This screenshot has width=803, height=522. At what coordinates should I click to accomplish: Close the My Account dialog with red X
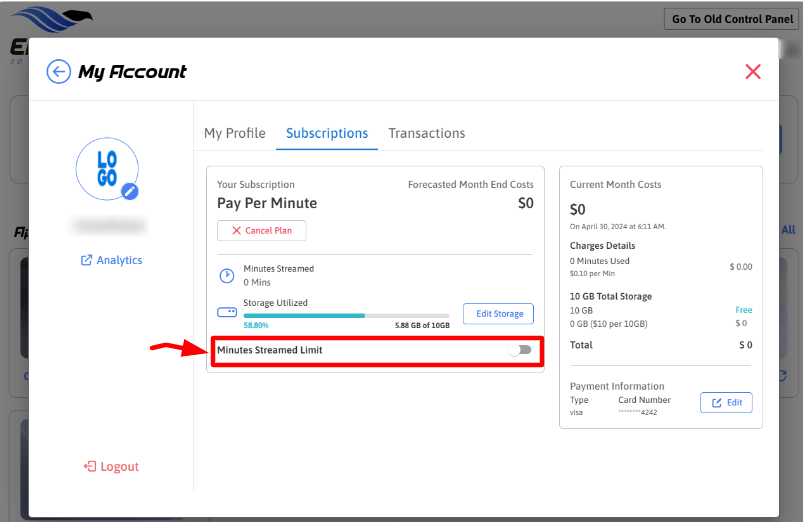753,71
